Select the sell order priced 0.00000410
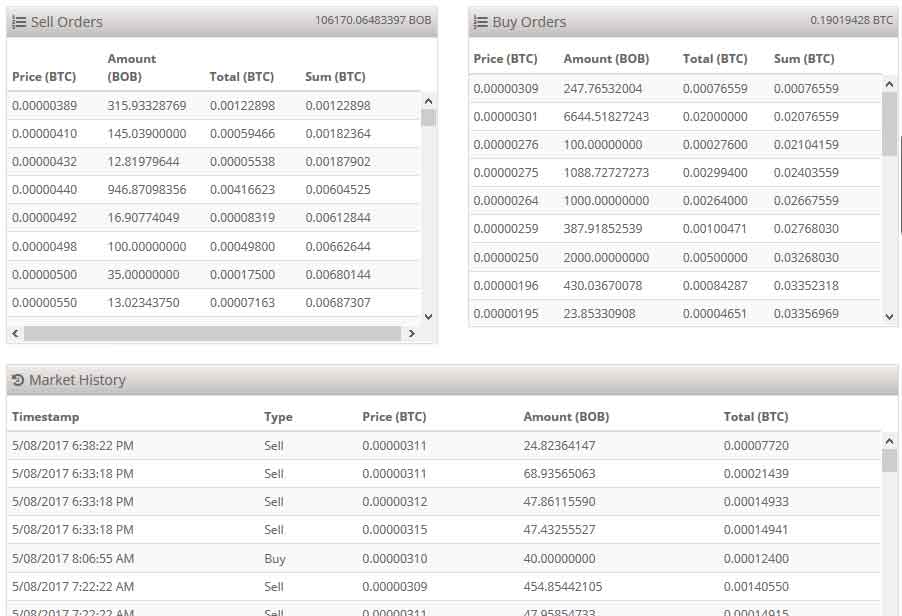 click(214, 134)
